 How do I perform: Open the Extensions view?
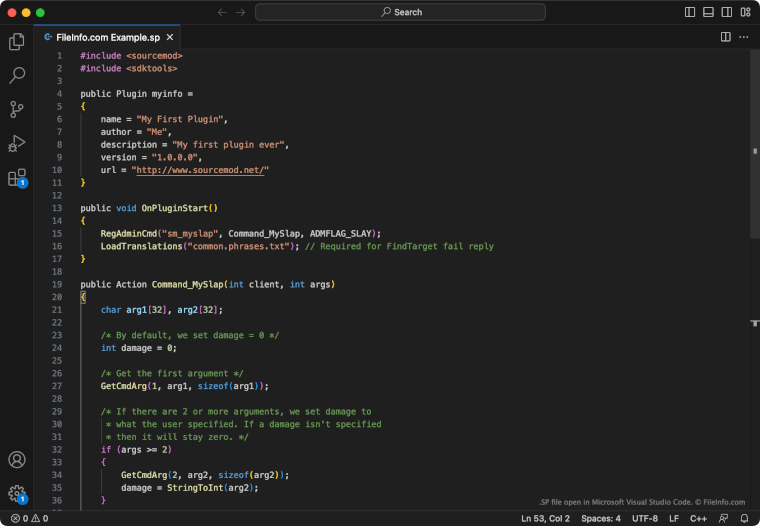point(17,178)
